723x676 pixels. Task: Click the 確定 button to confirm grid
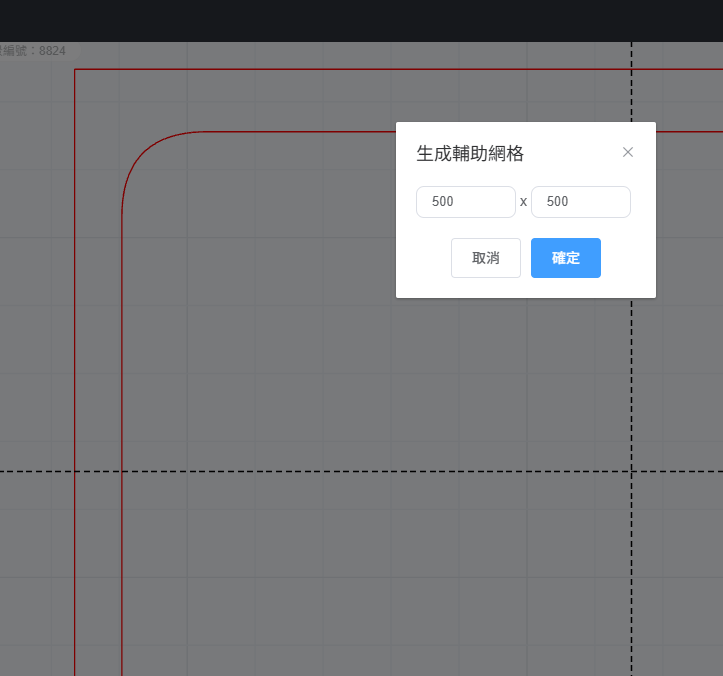[x=565, y=258]
